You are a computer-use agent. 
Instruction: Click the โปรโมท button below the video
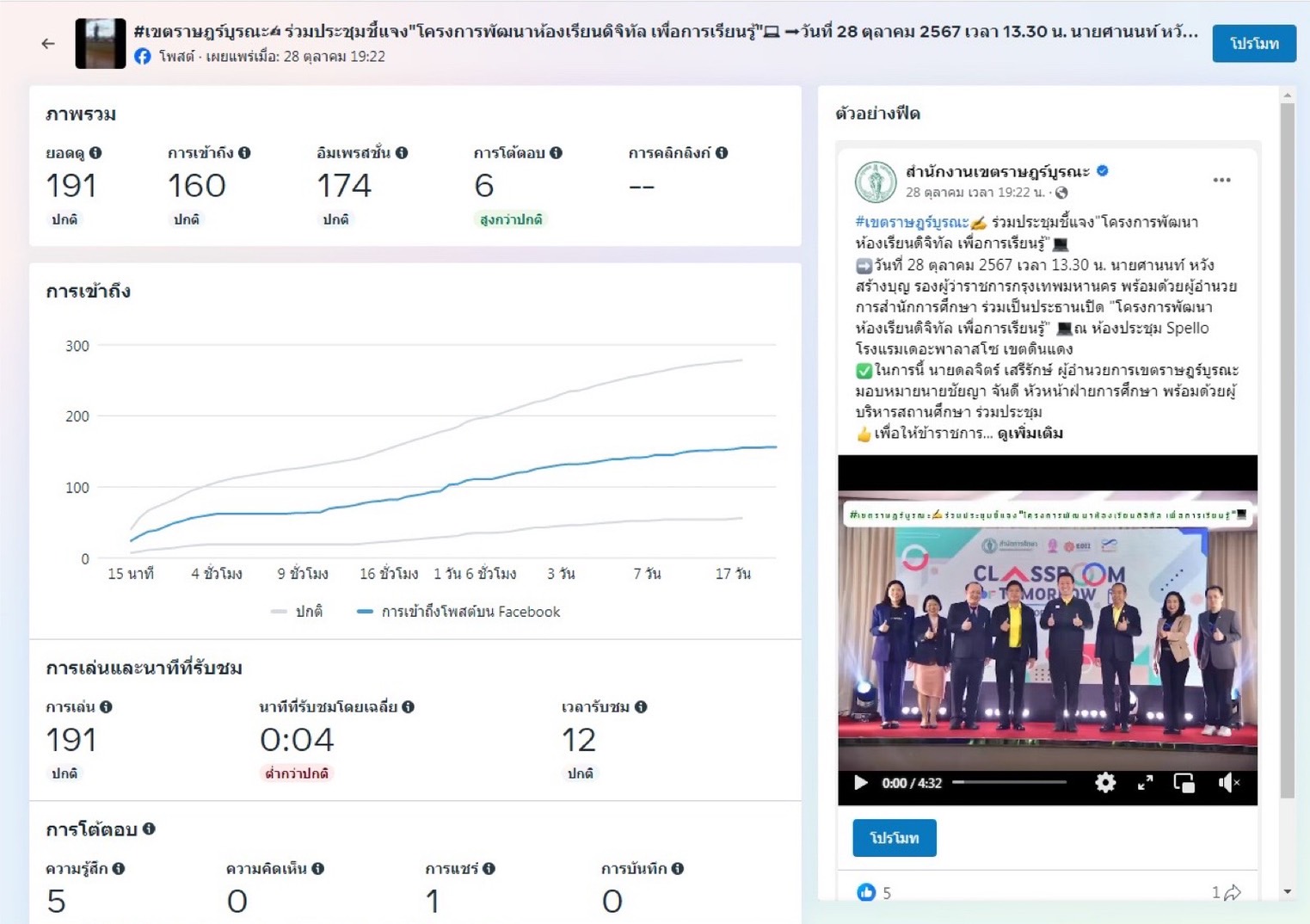pos(895,837)
